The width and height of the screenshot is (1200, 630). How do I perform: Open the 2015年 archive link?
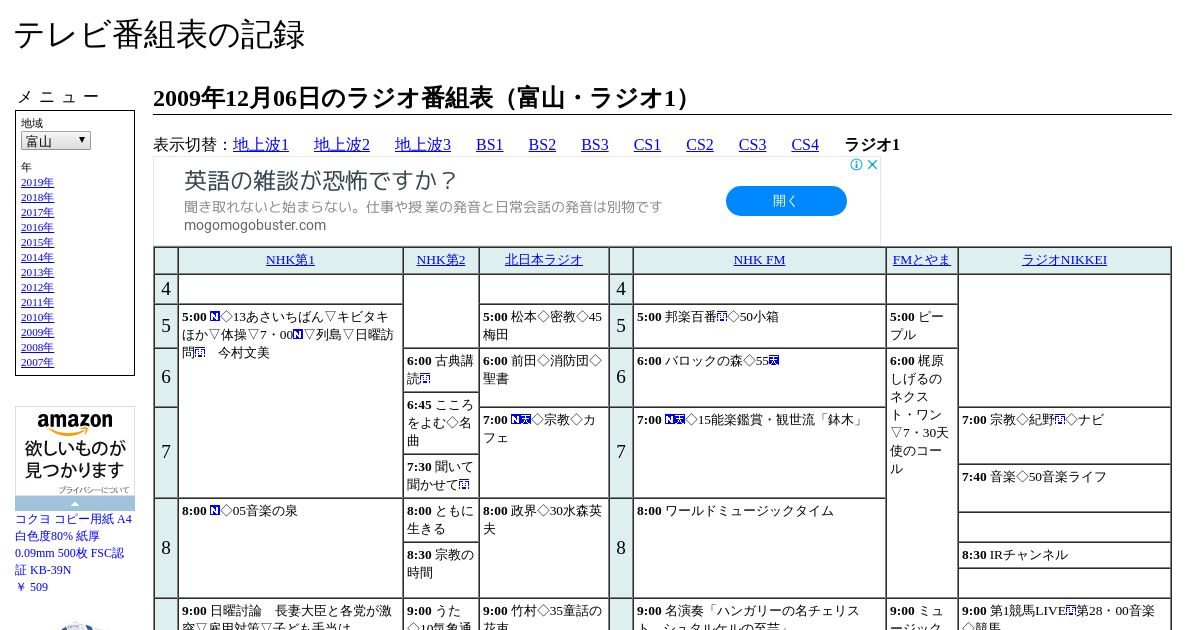click(x=37, y=243)
